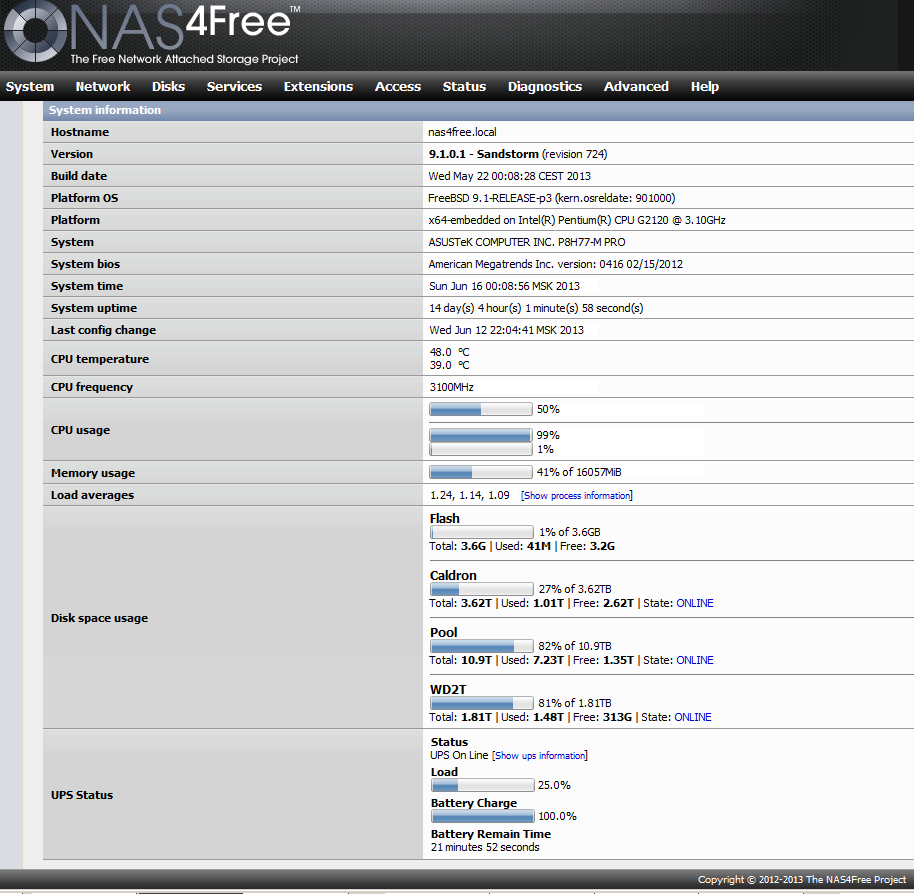Select load averages 1.24, 1.14, 1.09
Image resolution: width=914 pixels, height=894 pixels.
[470, 495]
